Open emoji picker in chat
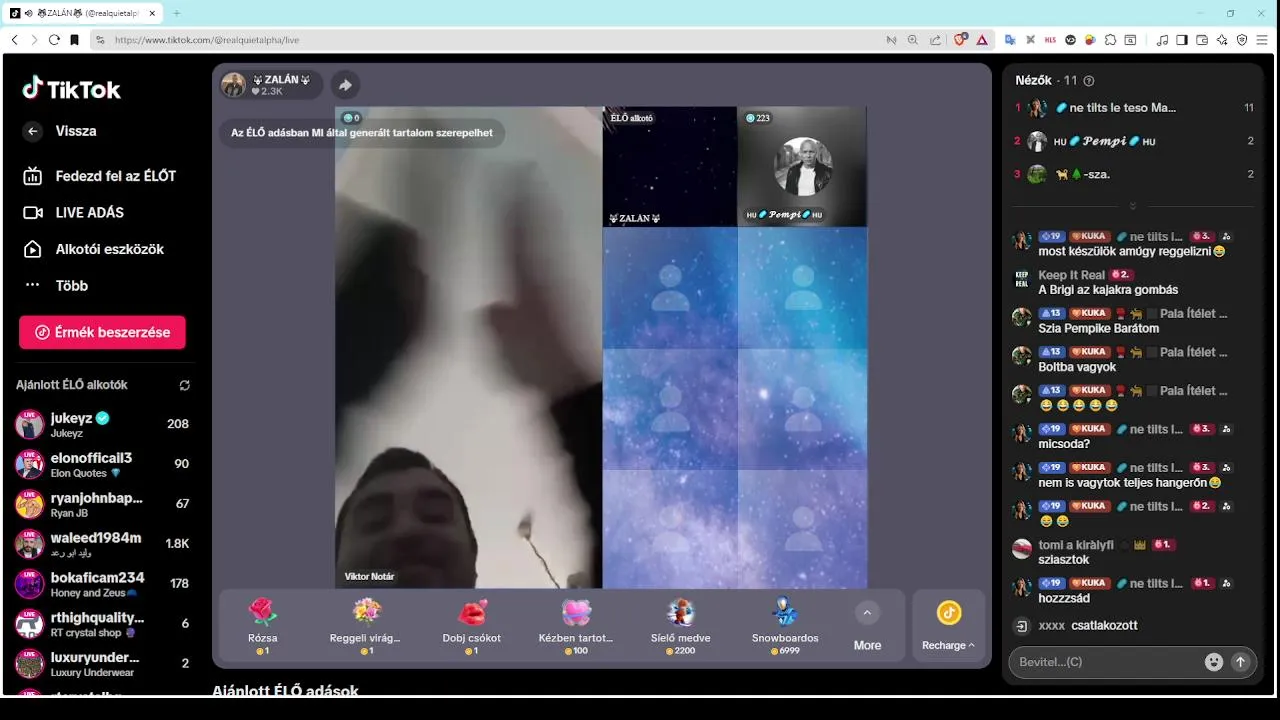1280x720 pixels. [x=1214, y=661]
